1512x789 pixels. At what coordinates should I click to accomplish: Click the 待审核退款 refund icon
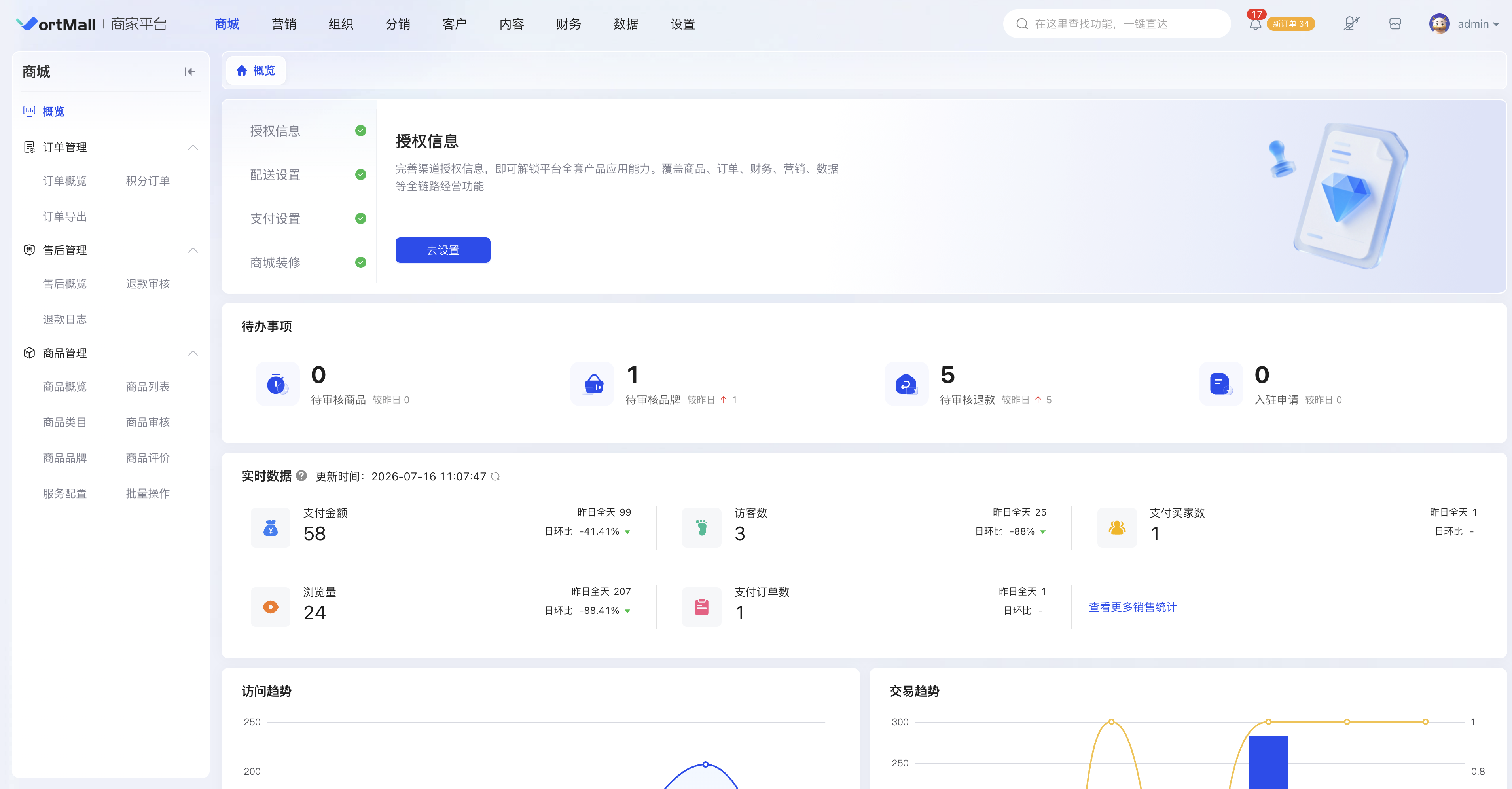(907, 384)
